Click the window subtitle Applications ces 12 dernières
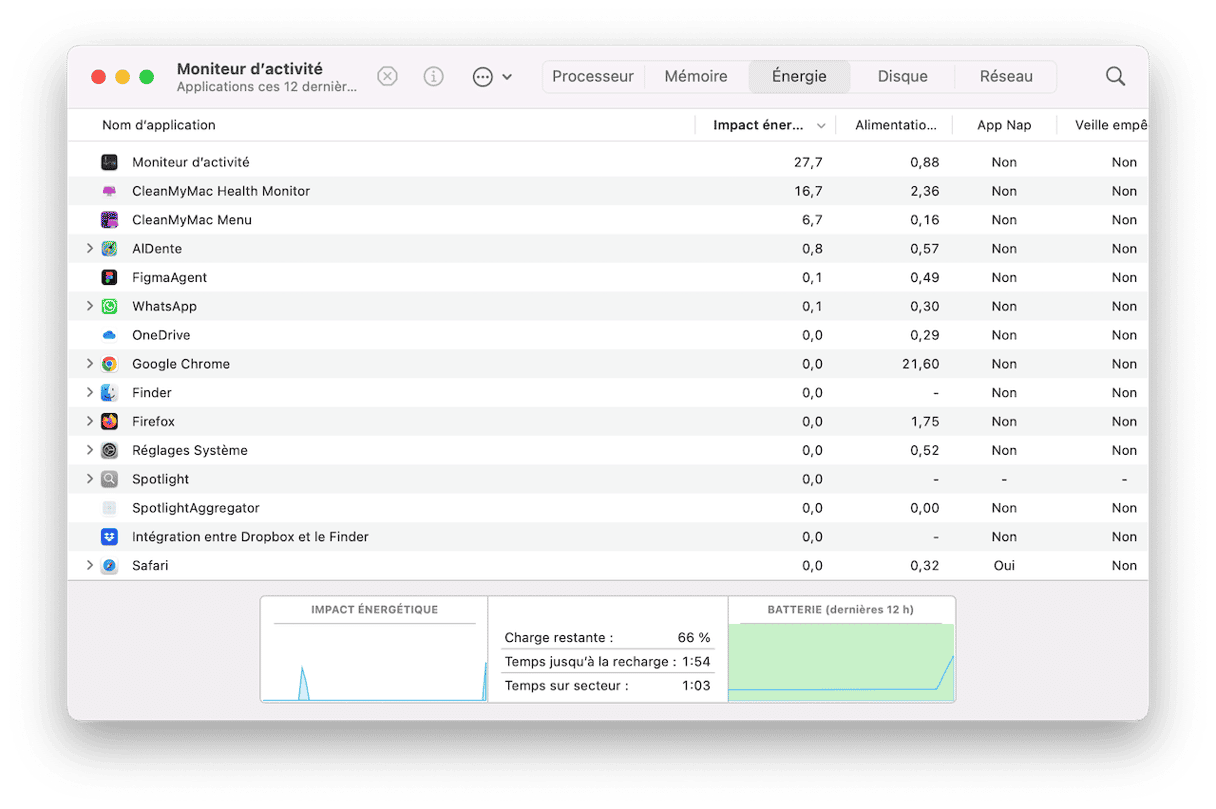This screenshot has height=809, width=1216. click(266, 87)
